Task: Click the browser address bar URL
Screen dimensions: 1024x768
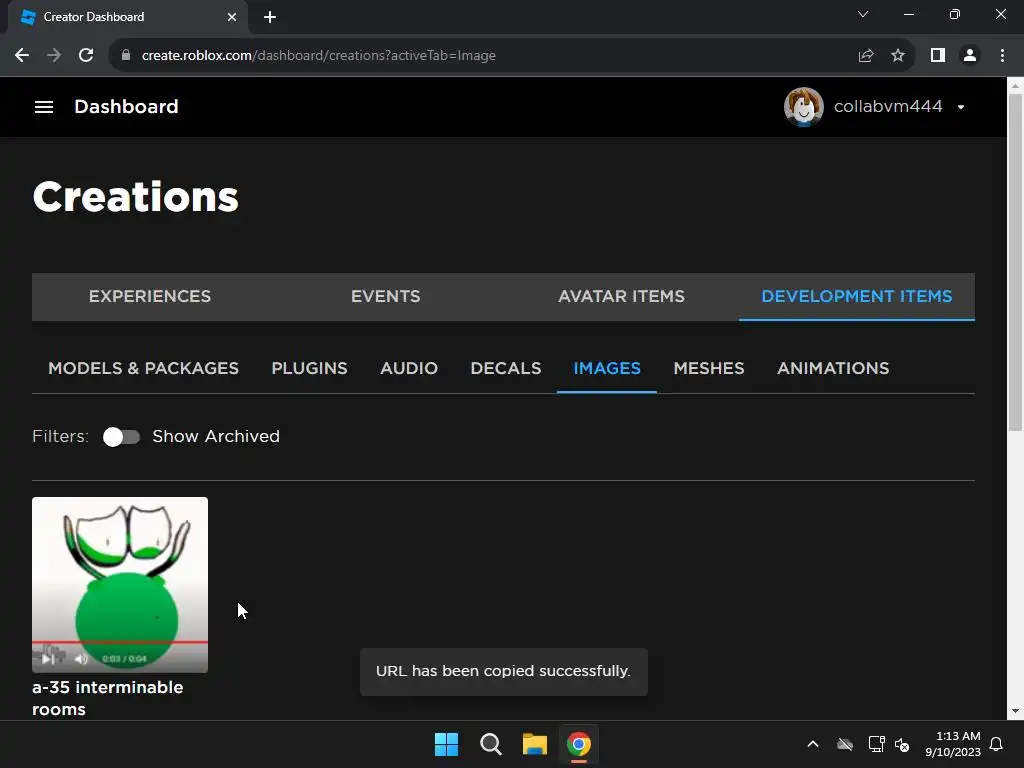Action: click(319, 56)
